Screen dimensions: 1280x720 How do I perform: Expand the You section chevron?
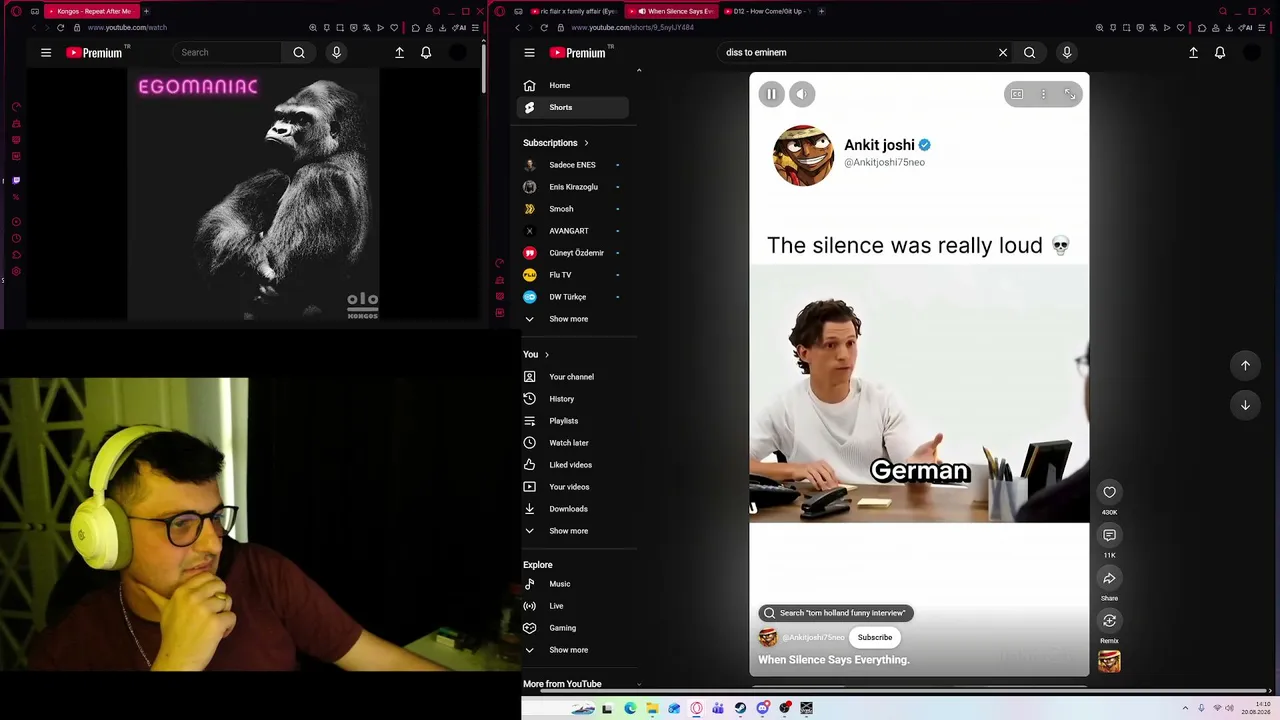546,355
